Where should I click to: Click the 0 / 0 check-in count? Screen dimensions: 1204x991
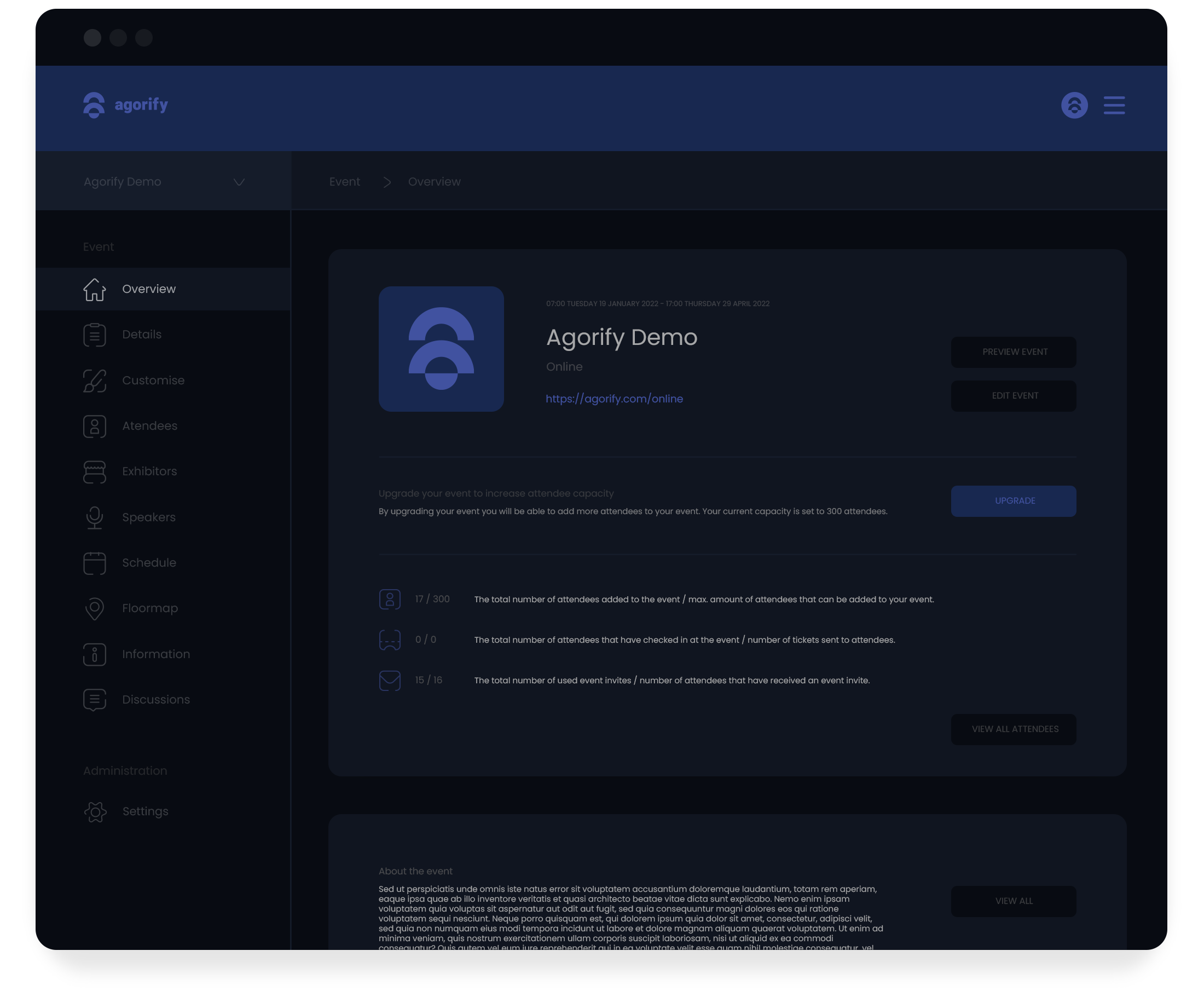click(426, 640)
